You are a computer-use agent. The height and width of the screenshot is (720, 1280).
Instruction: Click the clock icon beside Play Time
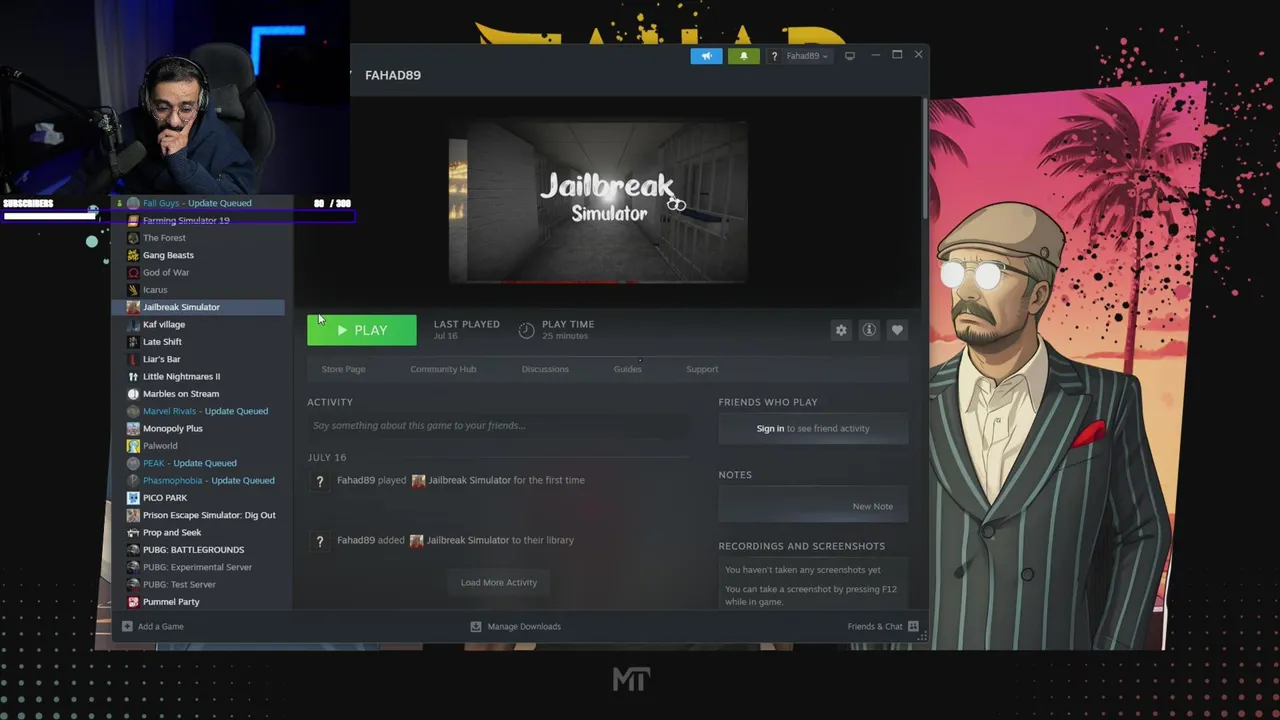pyautogui.click(x=526, y=330)
